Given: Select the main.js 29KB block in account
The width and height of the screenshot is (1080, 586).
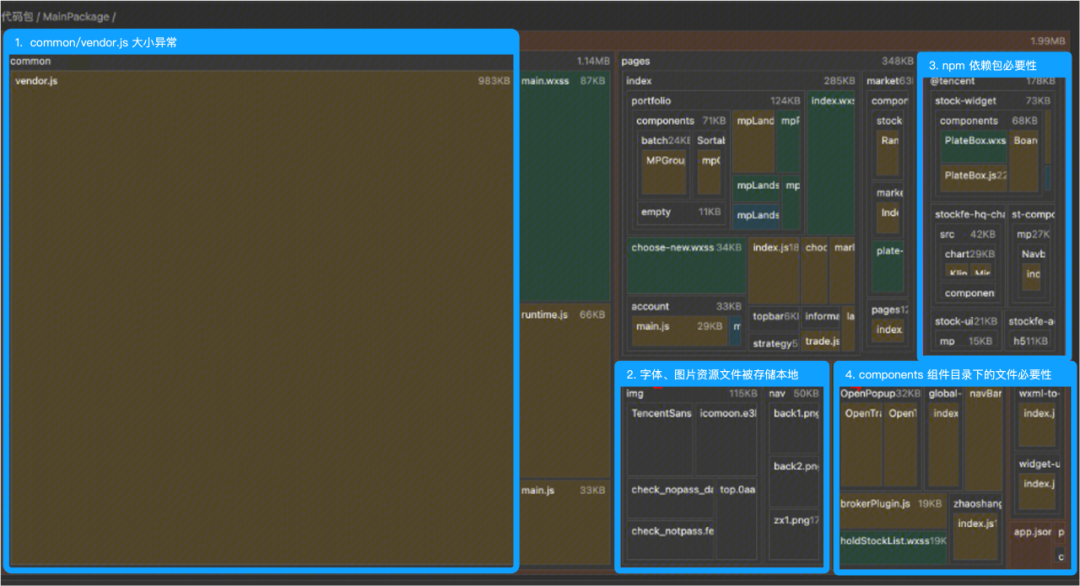Looking at the screenshot, I should [679, 331].
